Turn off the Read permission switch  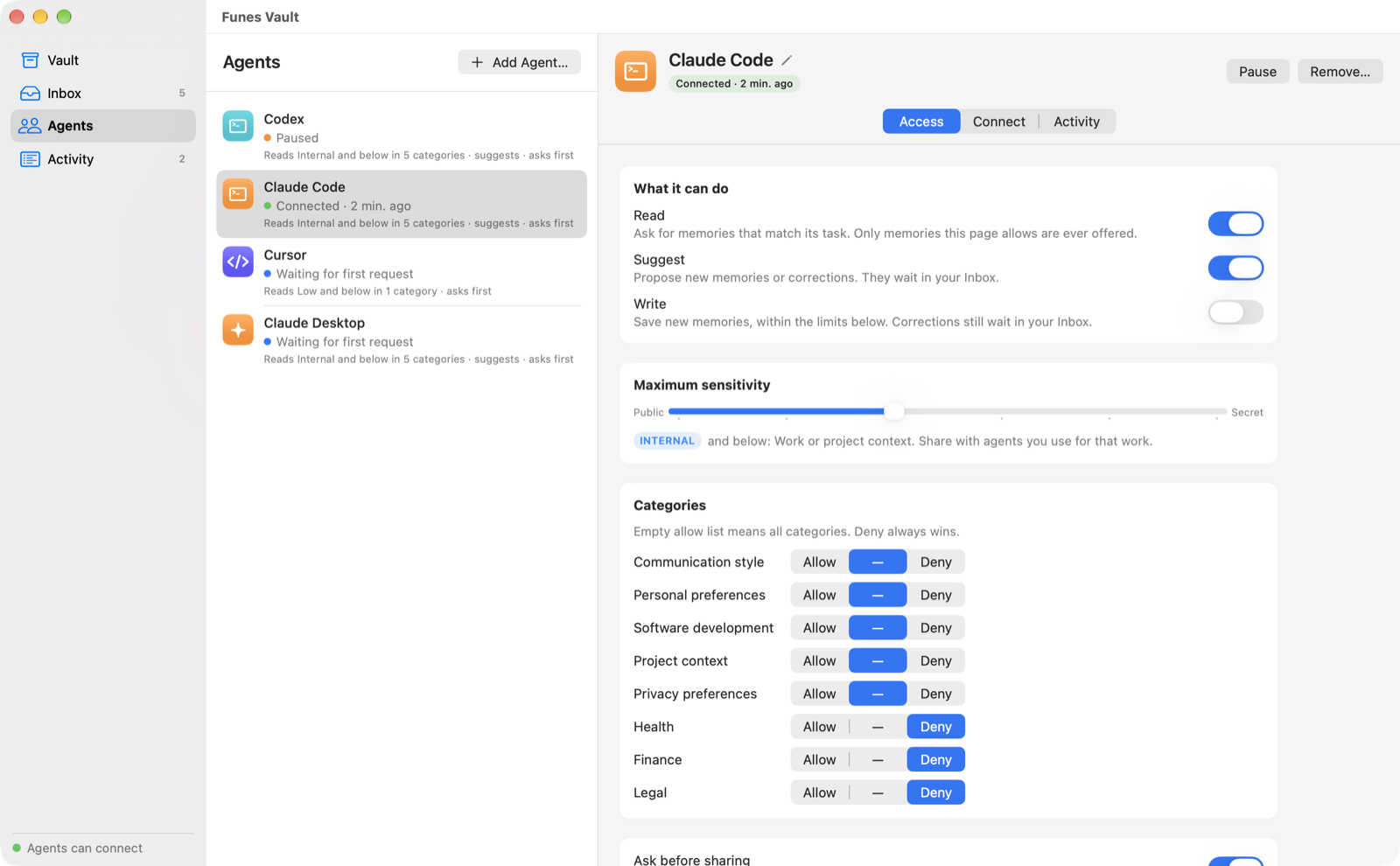click(1235, 224)
